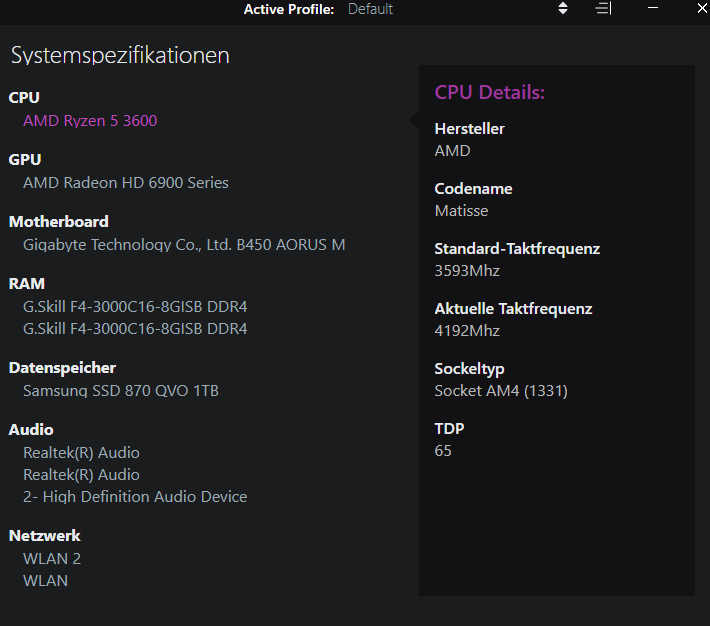Click the GPU section label
710x626 pixels.
(25, 159)
